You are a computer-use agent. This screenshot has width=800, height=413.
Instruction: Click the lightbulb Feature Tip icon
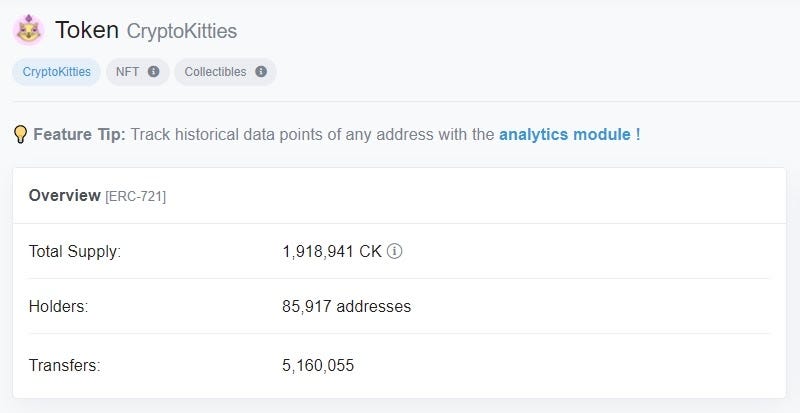click(20, 135)
